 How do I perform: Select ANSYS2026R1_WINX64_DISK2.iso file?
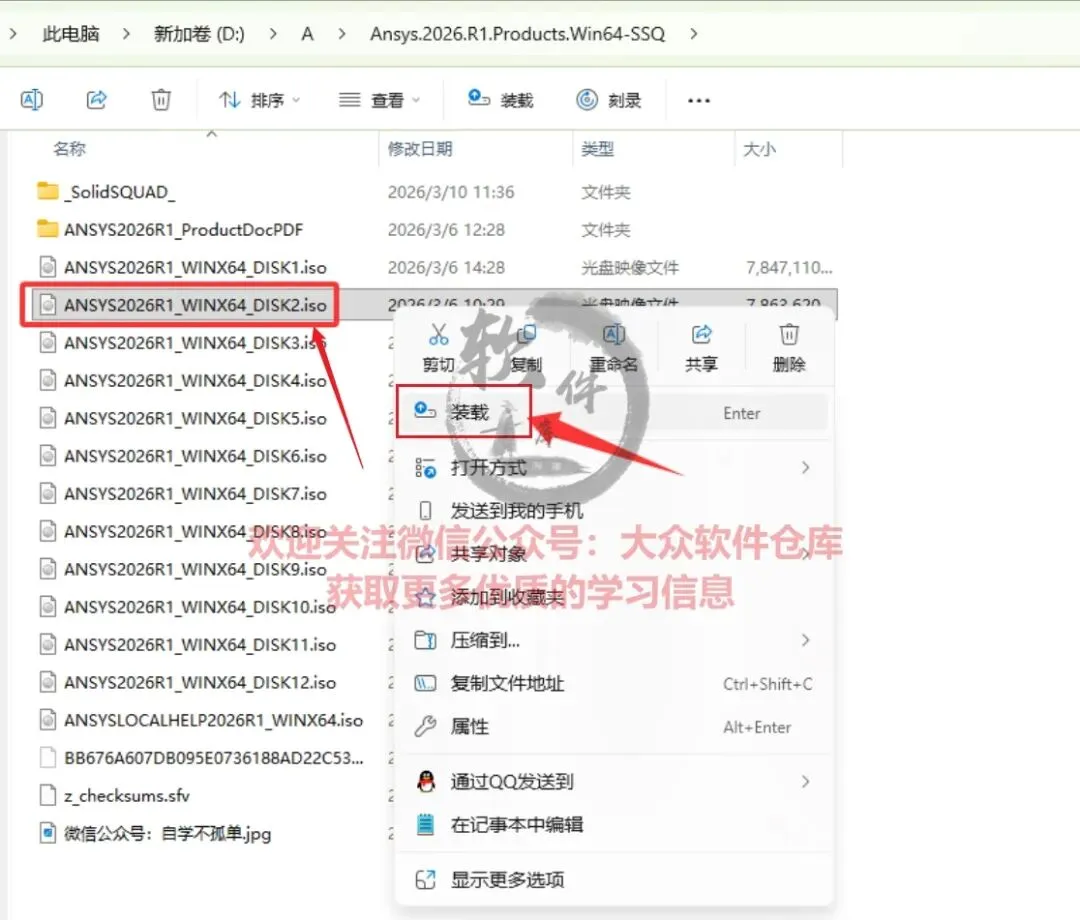[x=195, y=305]
